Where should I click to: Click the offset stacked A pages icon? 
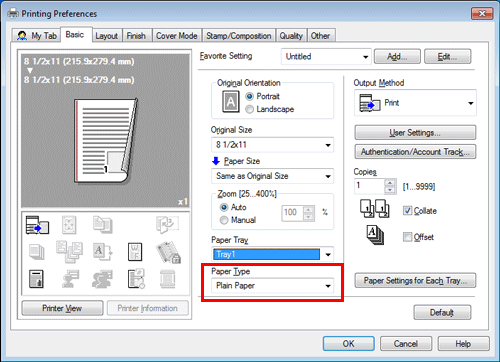tap(375, 235)
